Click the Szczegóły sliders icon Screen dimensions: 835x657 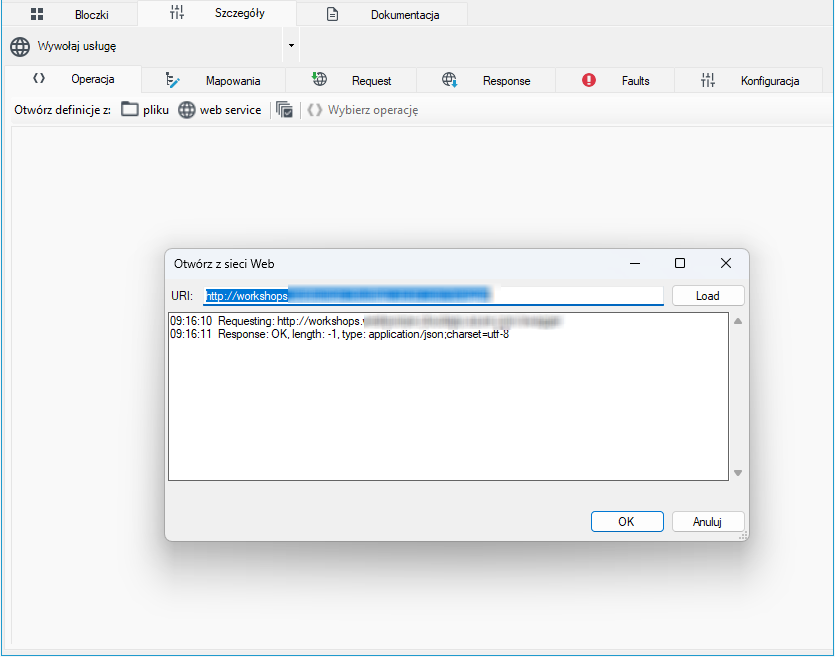tap(177, 13)
